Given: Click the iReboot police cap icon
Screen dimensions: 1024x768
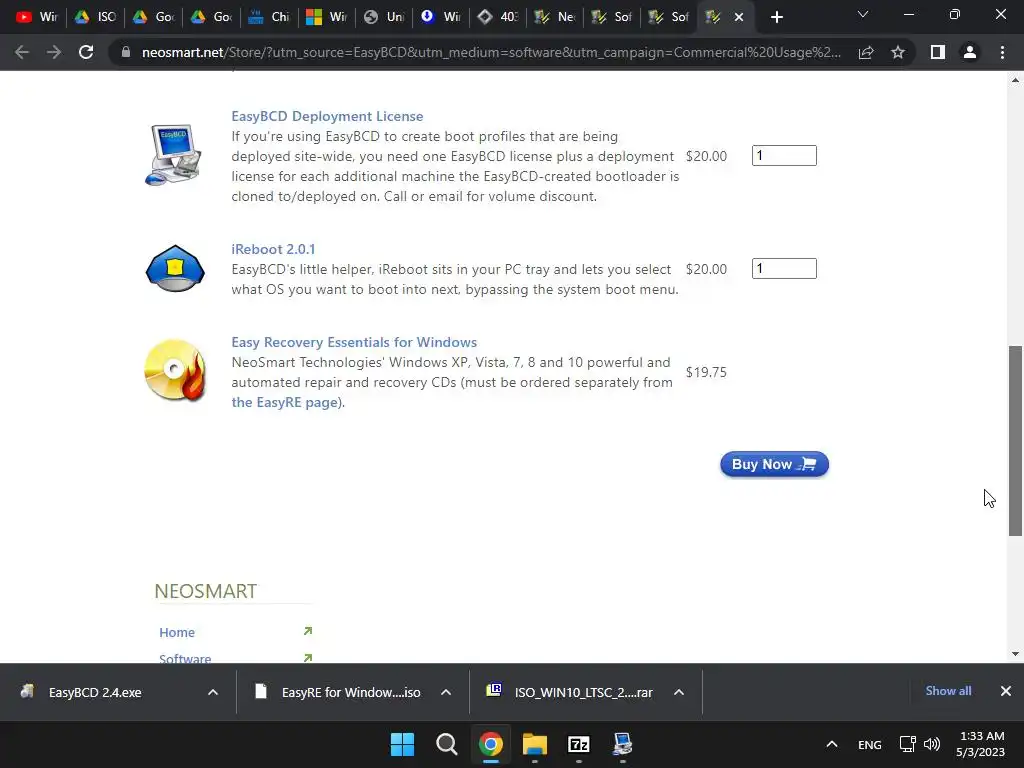Looking at the screenshot, I should tap(175, 268).
